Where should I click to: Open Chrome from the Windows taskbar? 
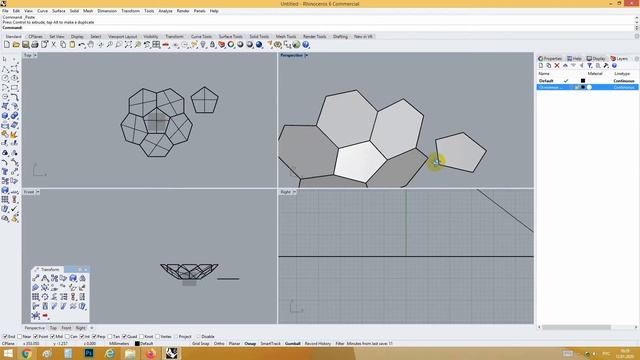click(x=27, y=353)
